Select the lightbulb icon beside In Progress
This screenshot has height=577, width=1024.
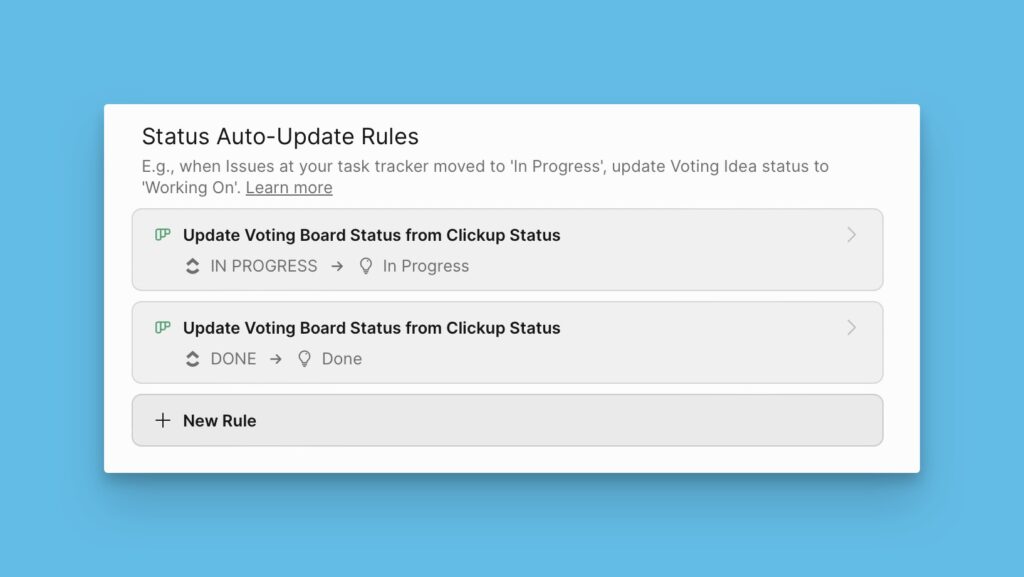coord(365,266)
